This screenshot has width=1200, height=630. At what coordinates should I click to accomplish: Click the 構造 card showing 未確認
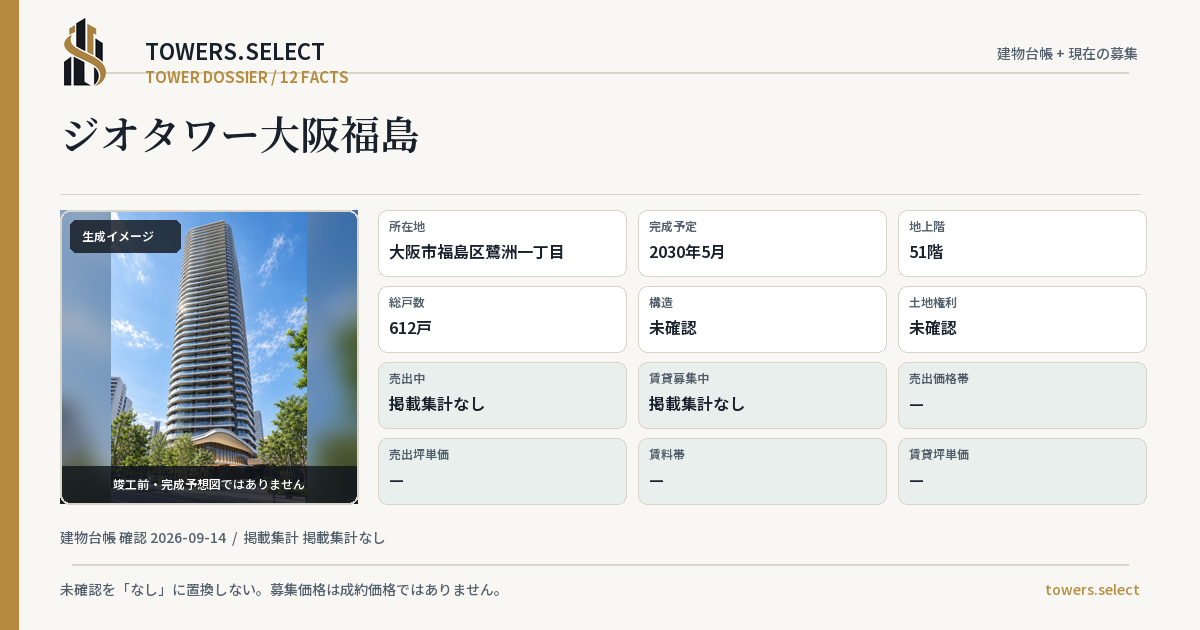(762, 319)
